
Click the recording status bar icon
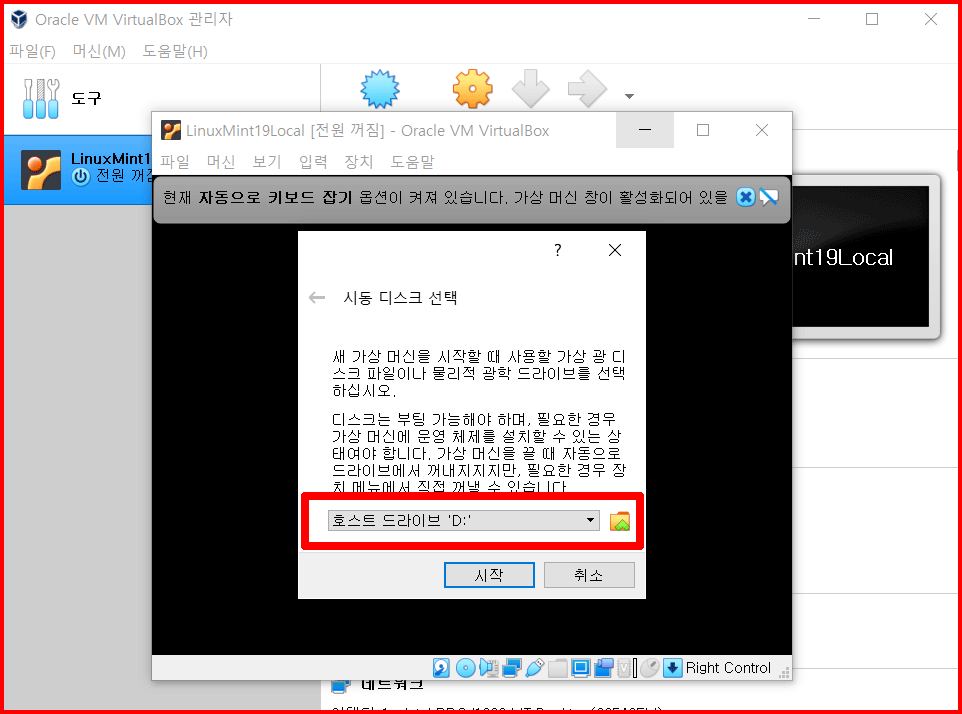(604, 667)
